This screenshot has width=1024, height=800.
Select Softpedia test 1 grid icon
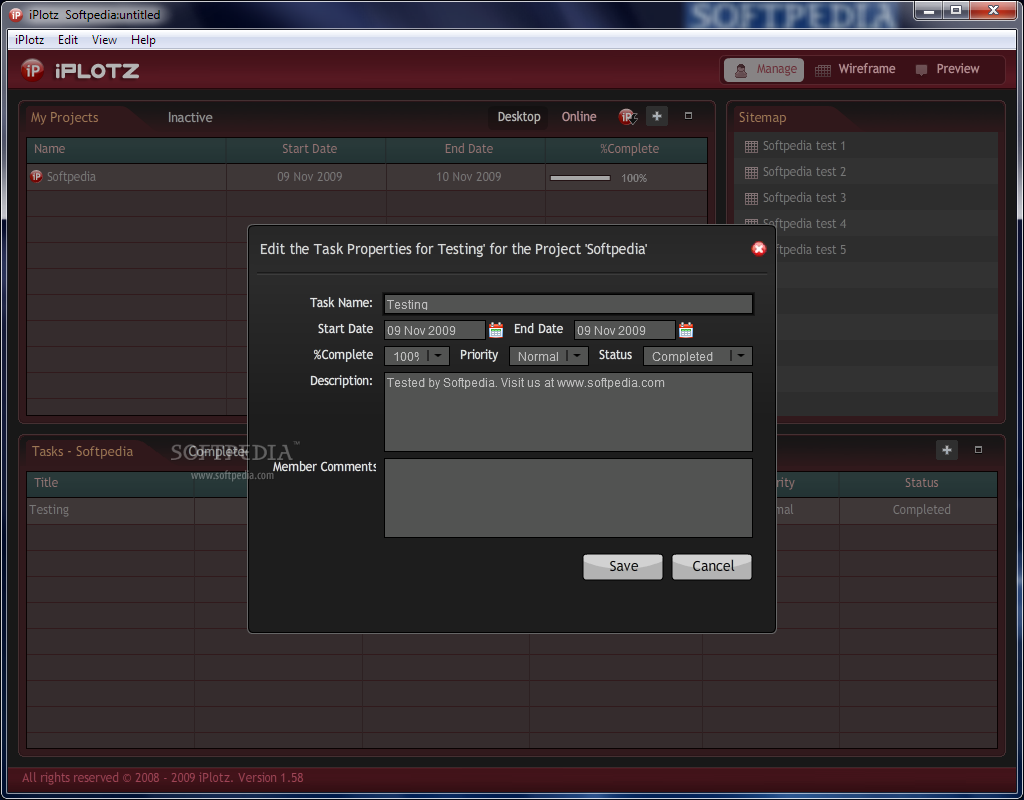[751, 146]
